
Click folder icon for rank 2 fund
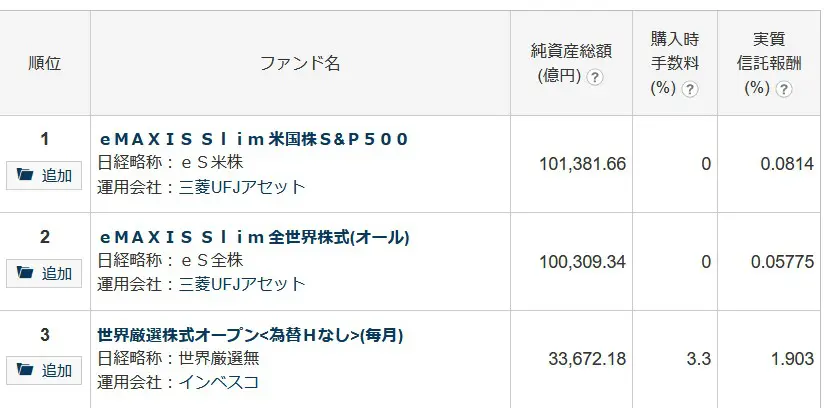tap(26, 273)
